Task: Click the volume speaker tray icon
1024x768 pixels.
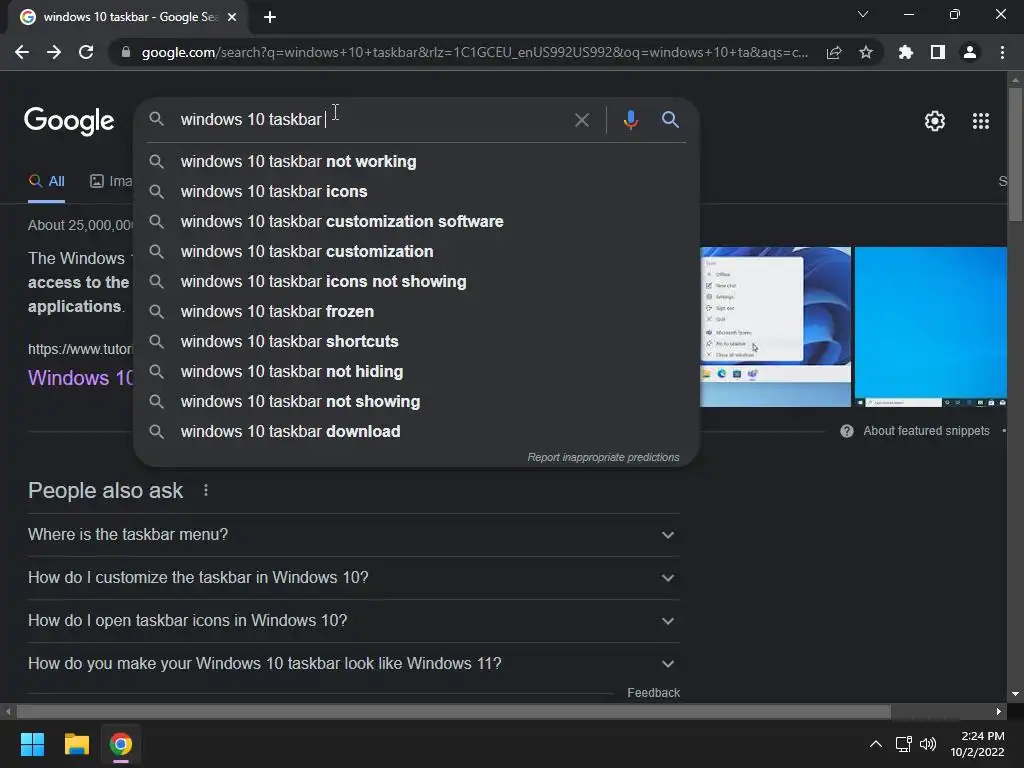Action: point(928,744)
